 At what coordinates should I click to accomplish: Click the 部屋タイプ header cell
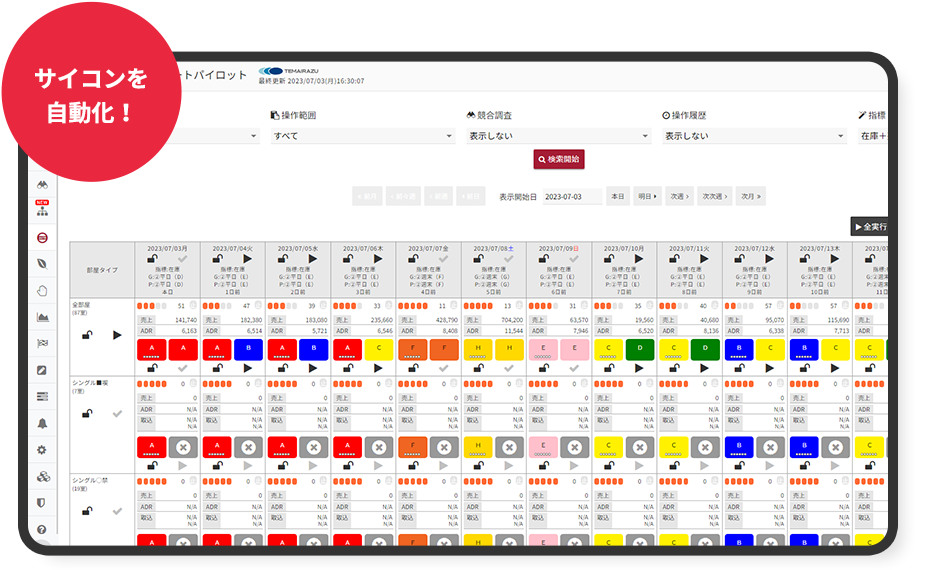coord(102,270)
